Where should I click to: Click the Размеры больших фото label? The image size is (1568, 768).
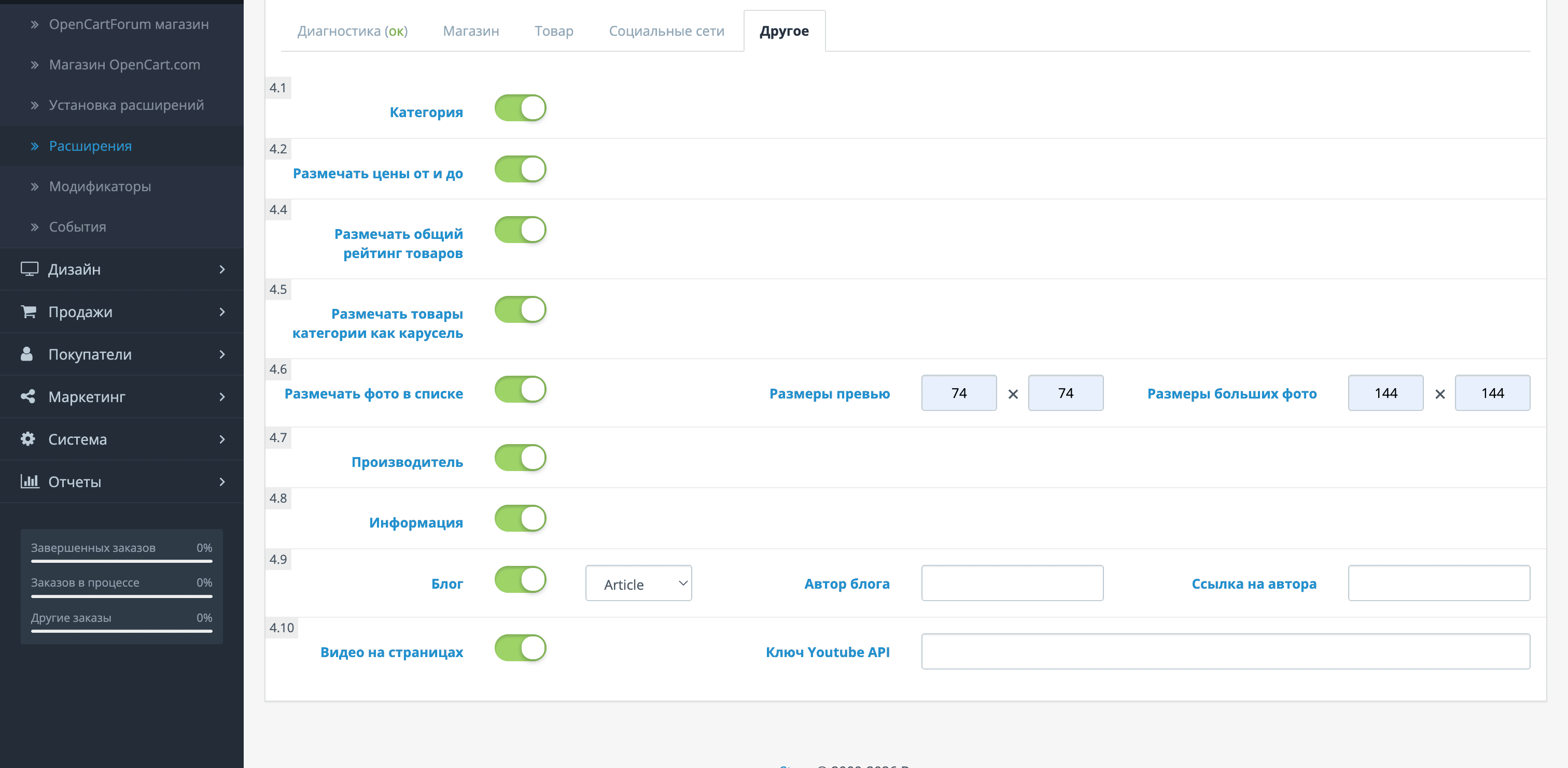tap(1231, 394)
